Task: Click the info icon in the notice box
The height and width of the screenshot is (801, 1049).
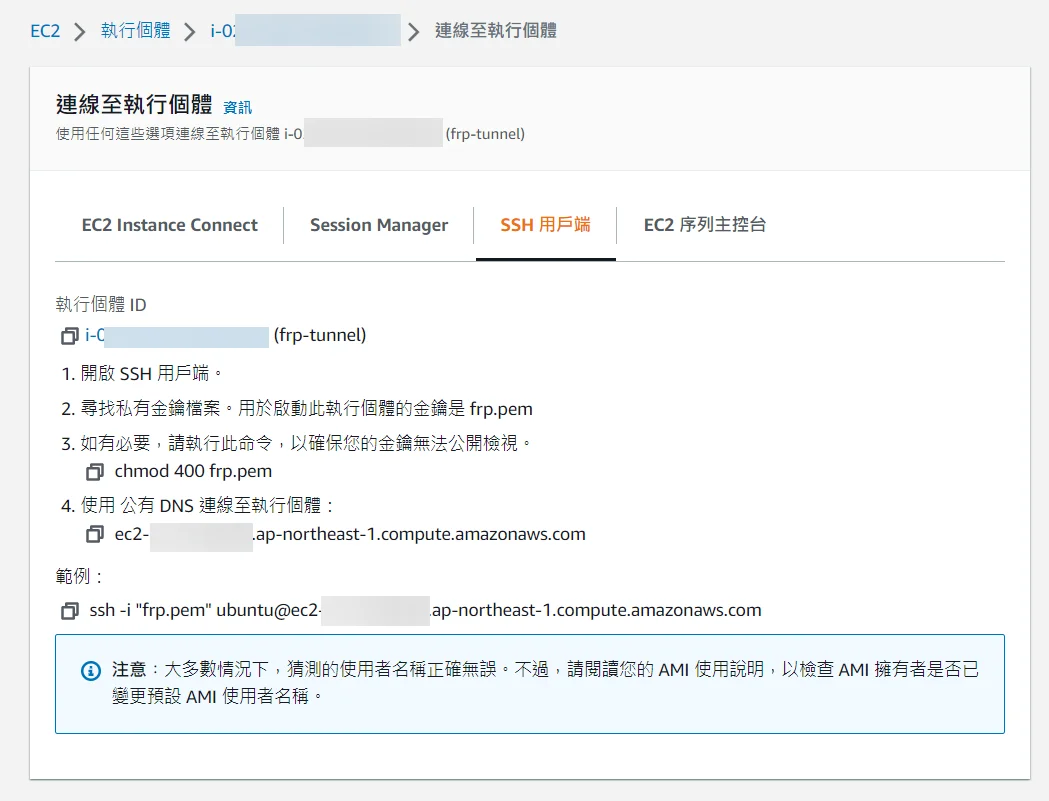Action: tap(91, 670)
